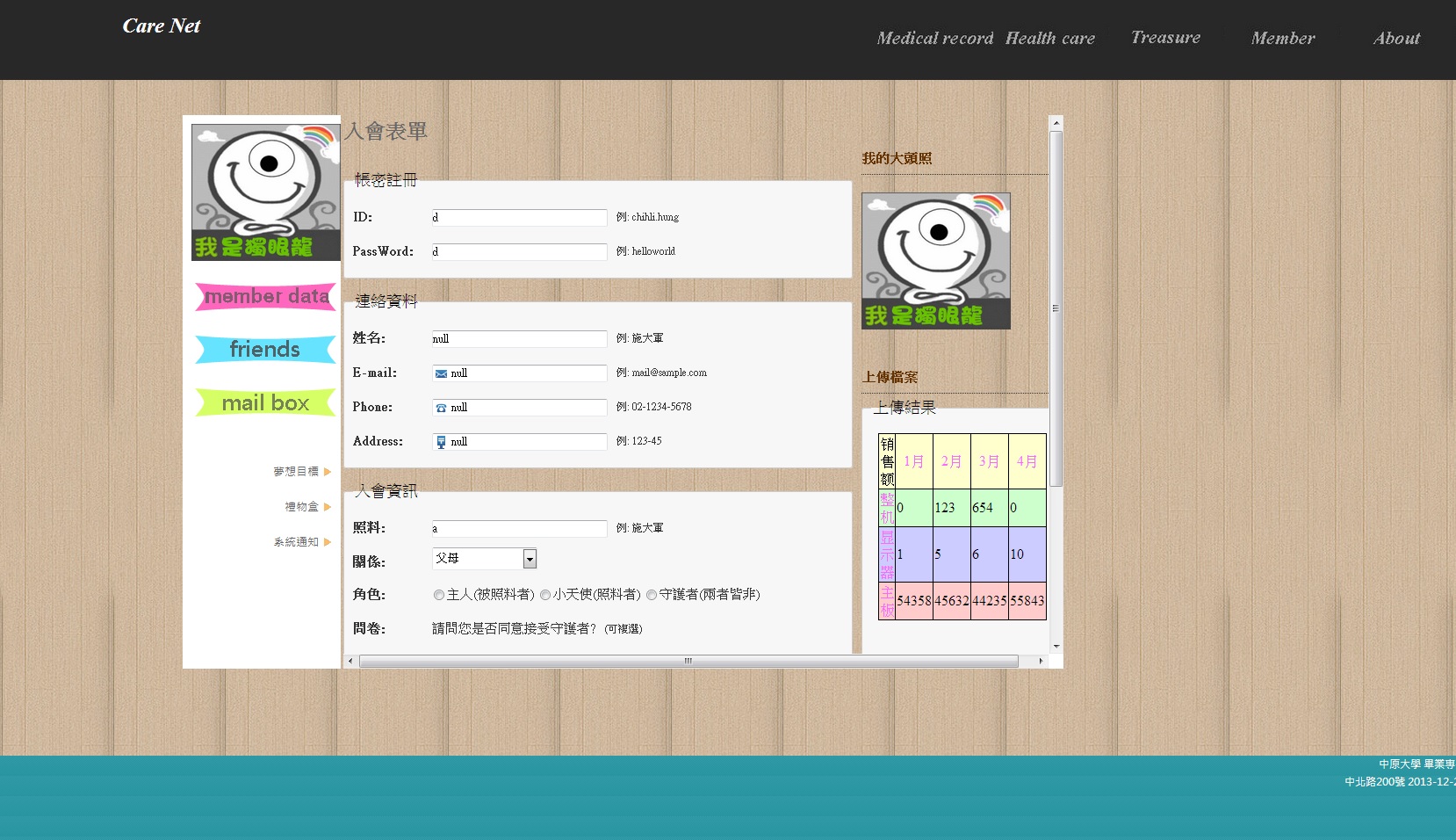Click the mailbox icon in the Address field

[x=441, y=442]
